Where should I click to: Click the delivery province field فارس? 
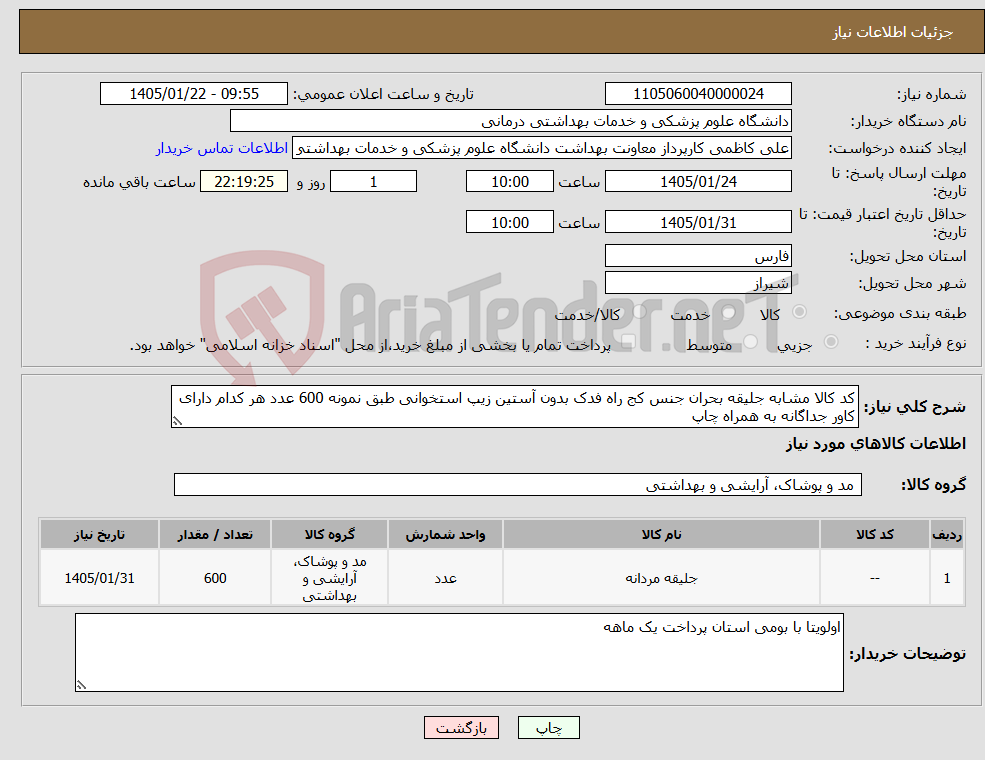point(698,256)
